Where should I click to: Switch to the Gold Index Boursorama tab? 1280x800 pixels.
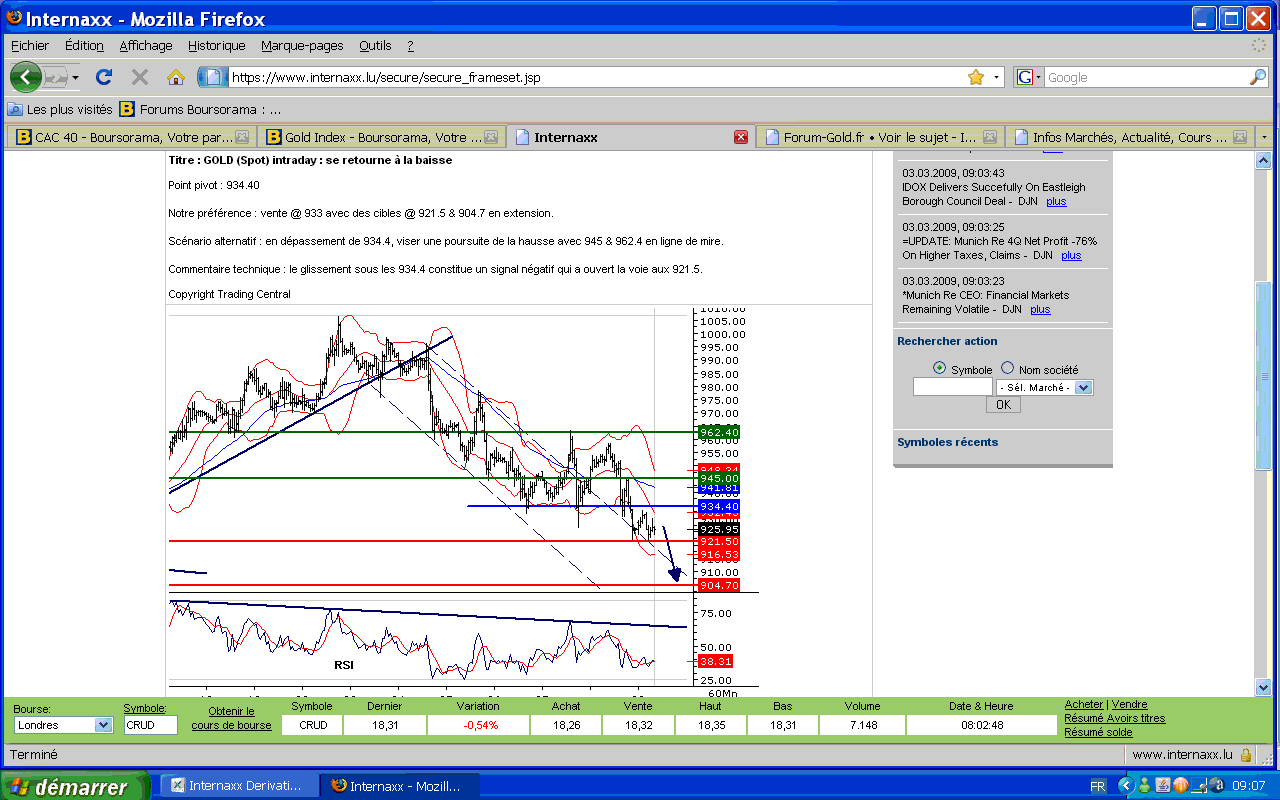[381, 137]
